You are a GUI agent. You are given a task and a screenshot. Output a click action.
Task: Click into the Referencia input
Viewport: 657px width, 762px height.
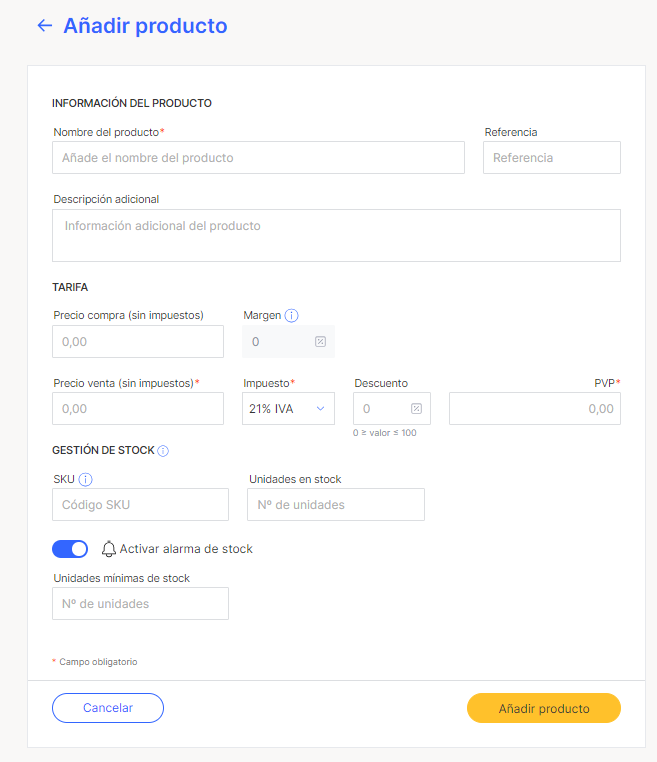coord(552,157)
